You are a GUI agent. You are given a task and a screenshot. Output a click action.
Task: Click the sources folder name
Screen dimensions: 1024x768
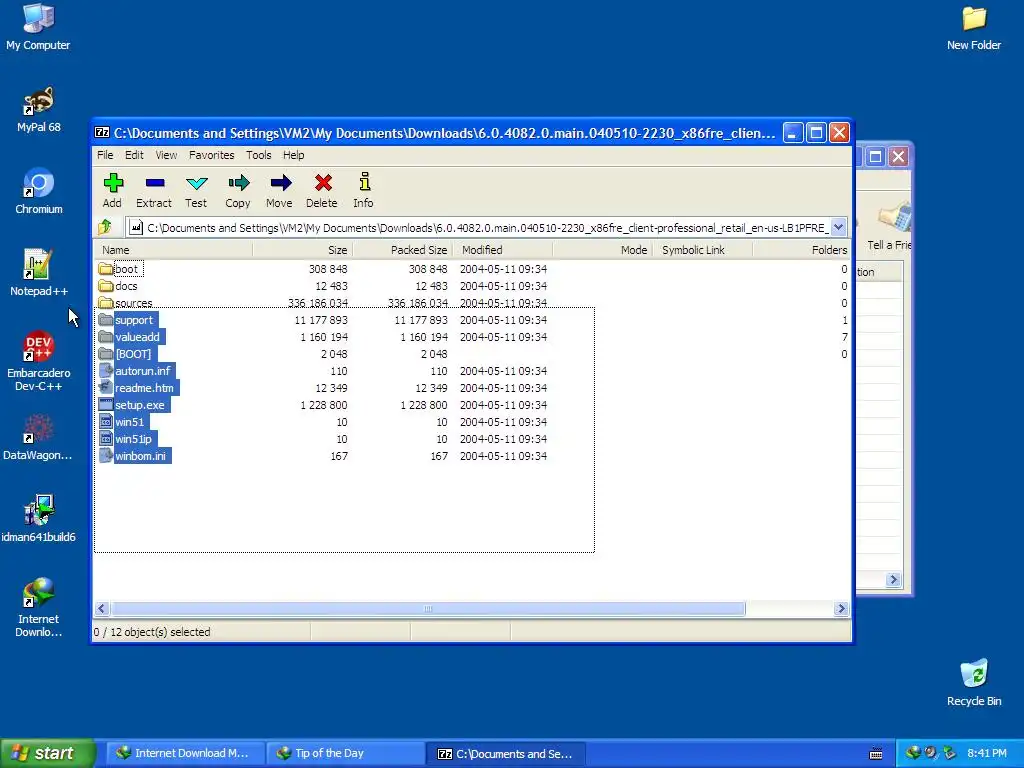pos(134,303)
